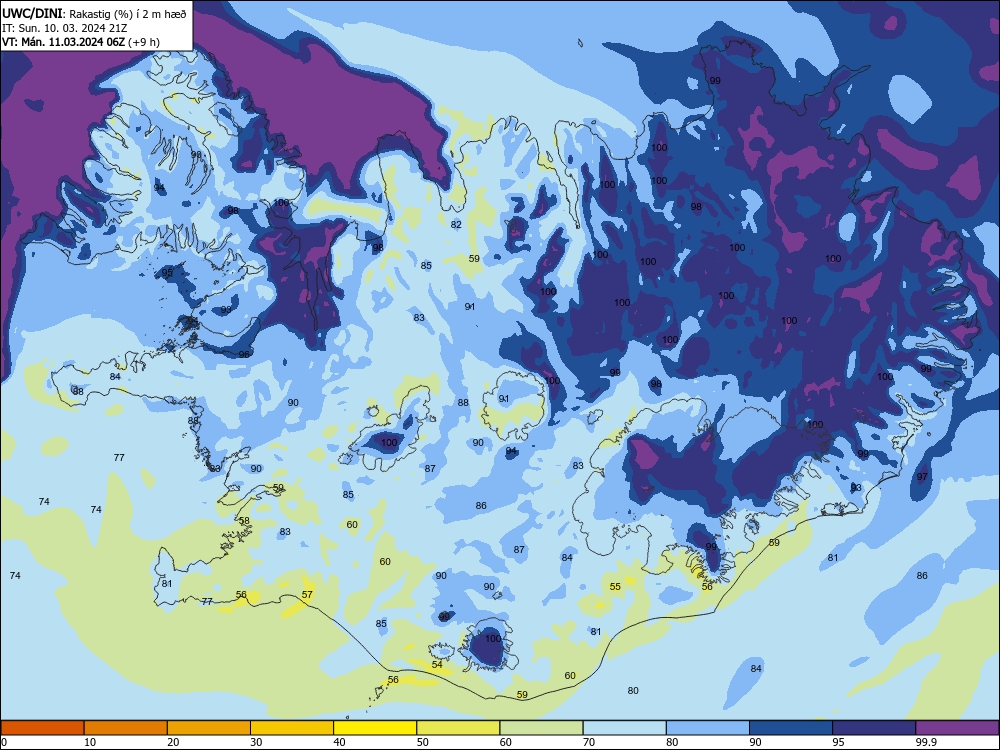Select the purple above-99.9 legend swatch
1000x750 pixels.
click(957, 728)
